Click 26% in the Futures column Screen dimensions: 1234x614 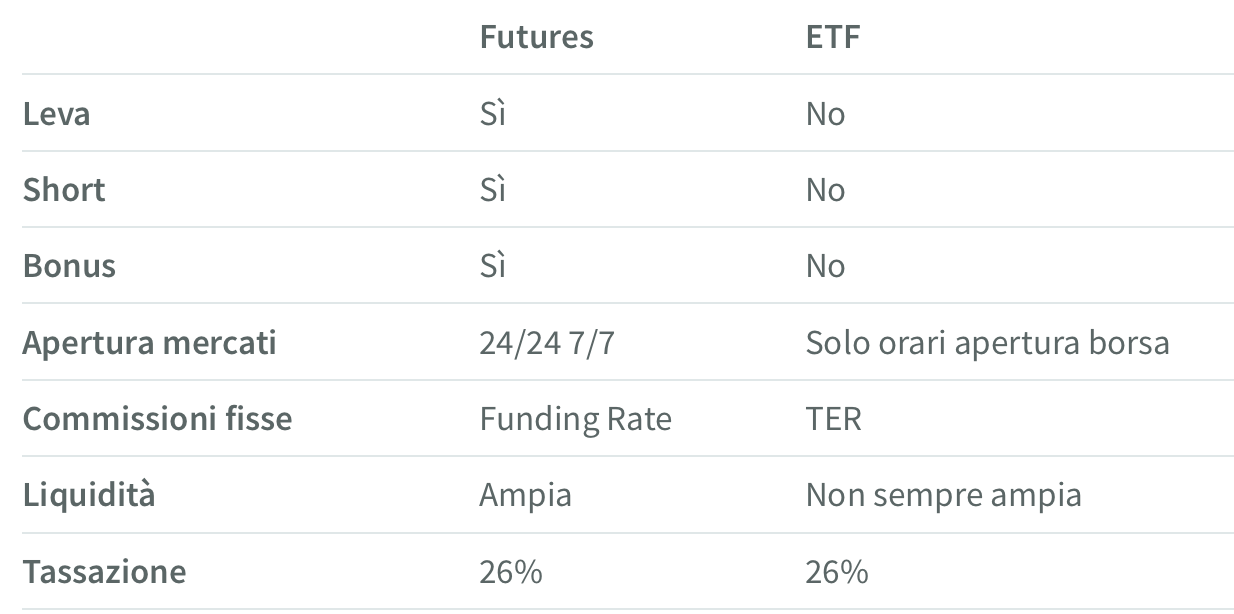[x=510, y=572]
